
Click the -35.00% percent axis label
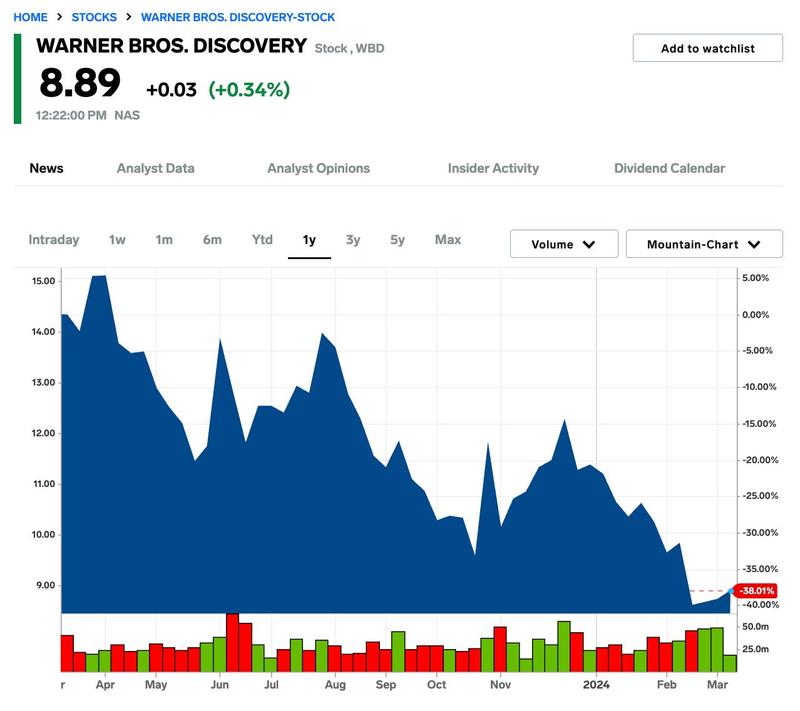pyautogui.click(x=760, y=569)
